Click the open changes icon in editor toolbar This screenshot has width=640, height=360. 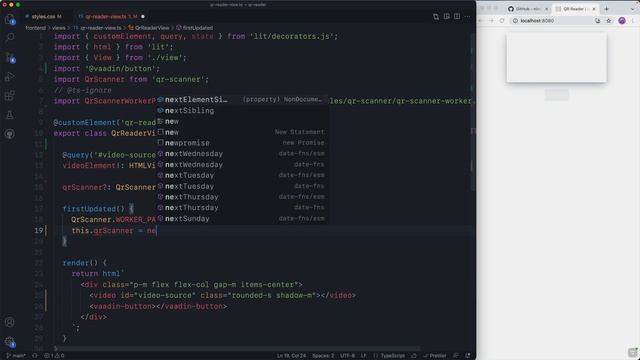[x=436, y=16]
